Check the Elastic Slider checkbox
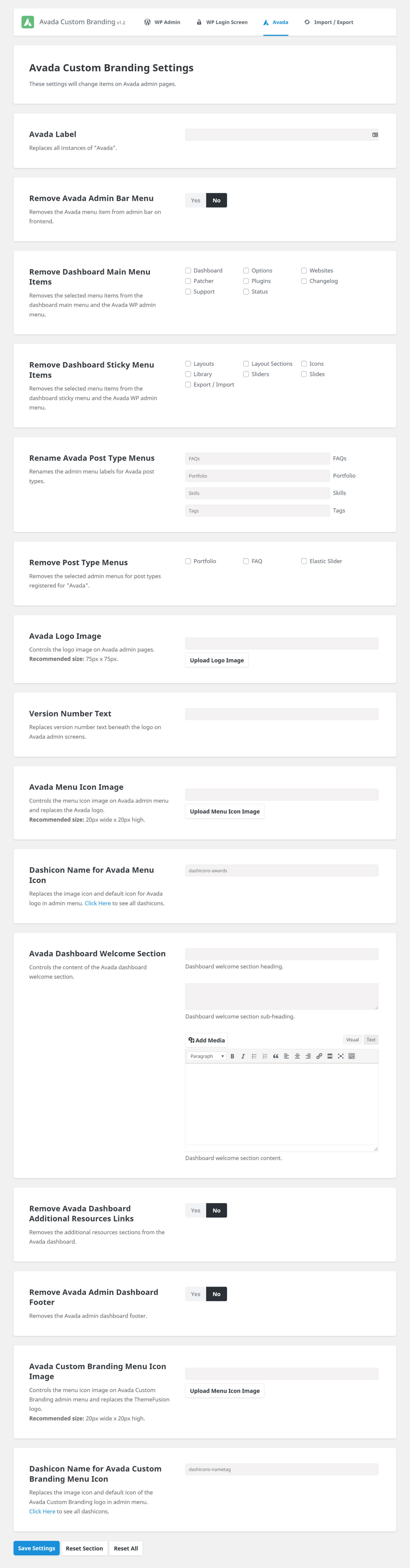The width and height of the screenshot is (410, 1568). [304, 561]
